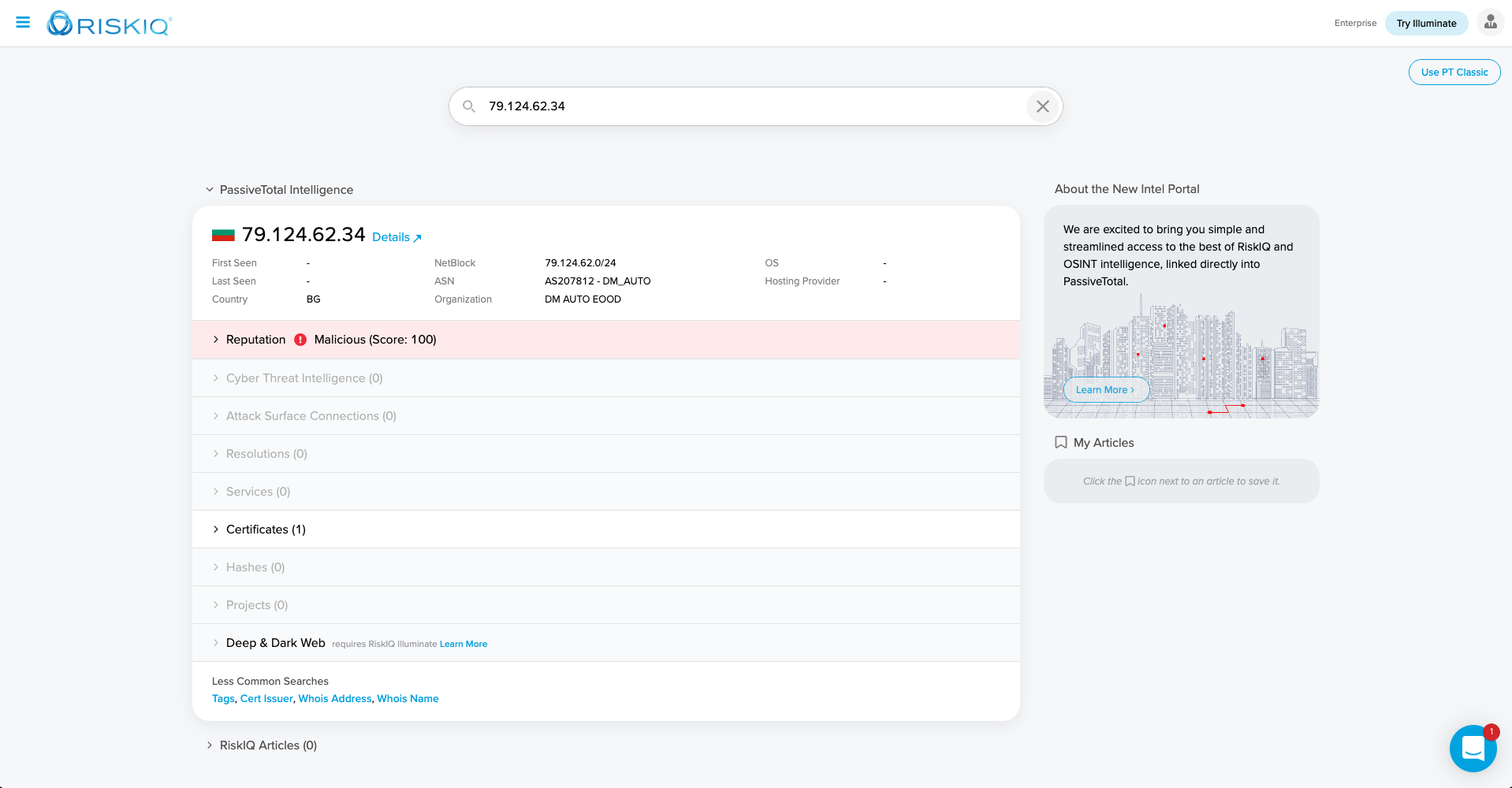The image size is (1512, 788).
Task: Click the Try Illuminate button
Action: pos(1425,24)
